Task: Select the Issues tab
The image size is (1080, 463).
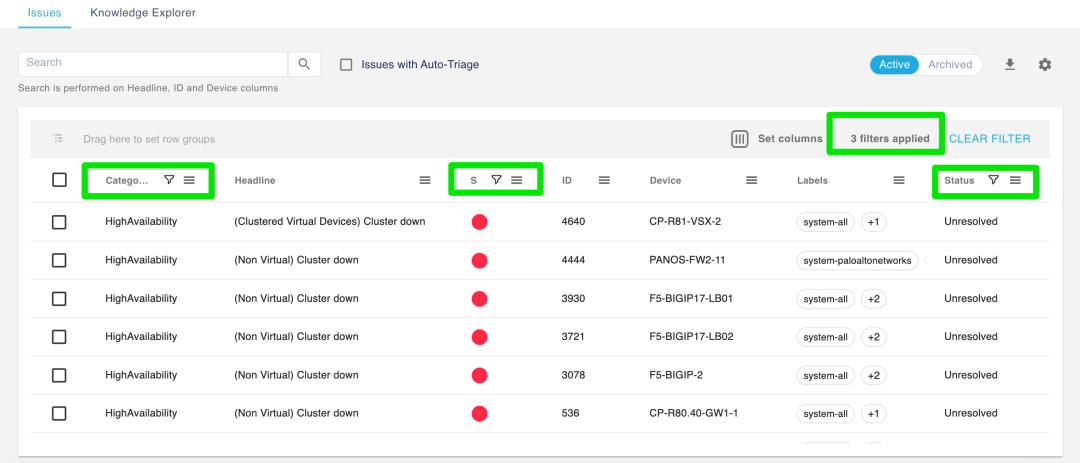Action: coord(44,13)
